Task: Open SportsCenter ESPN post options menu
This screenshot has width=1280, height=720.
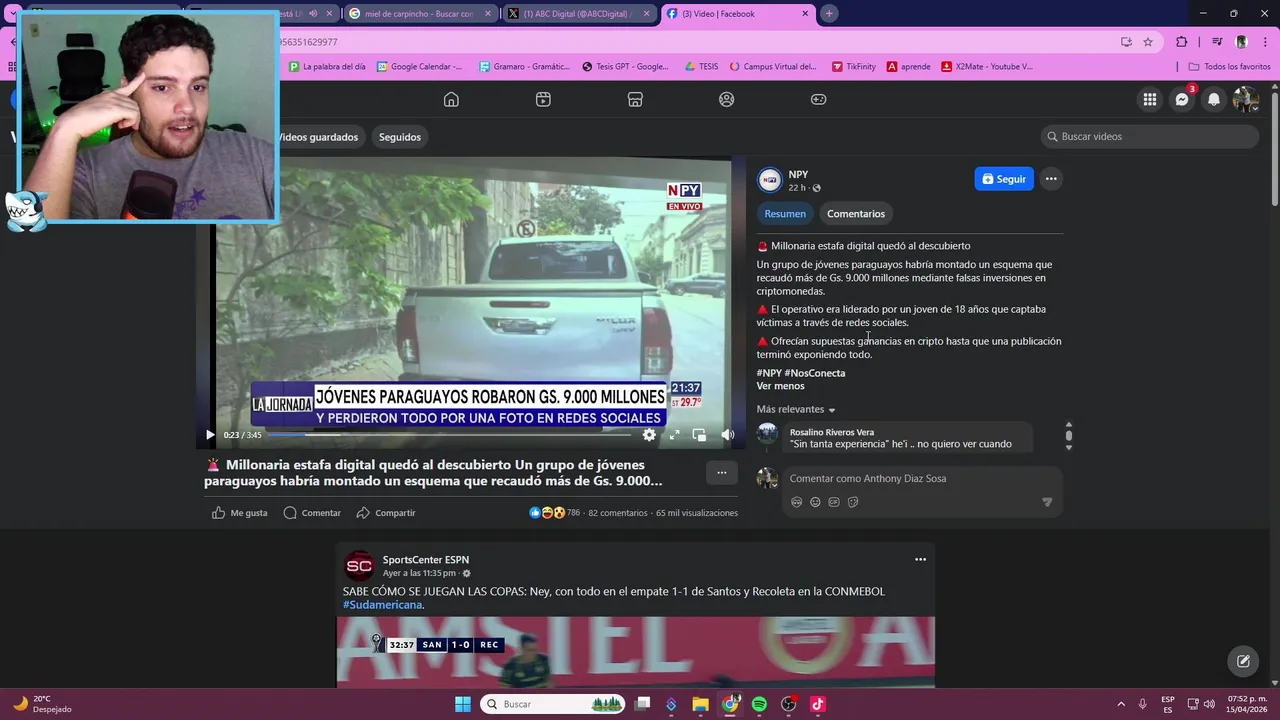Action: pyautogui.click(x=920, y=560)
